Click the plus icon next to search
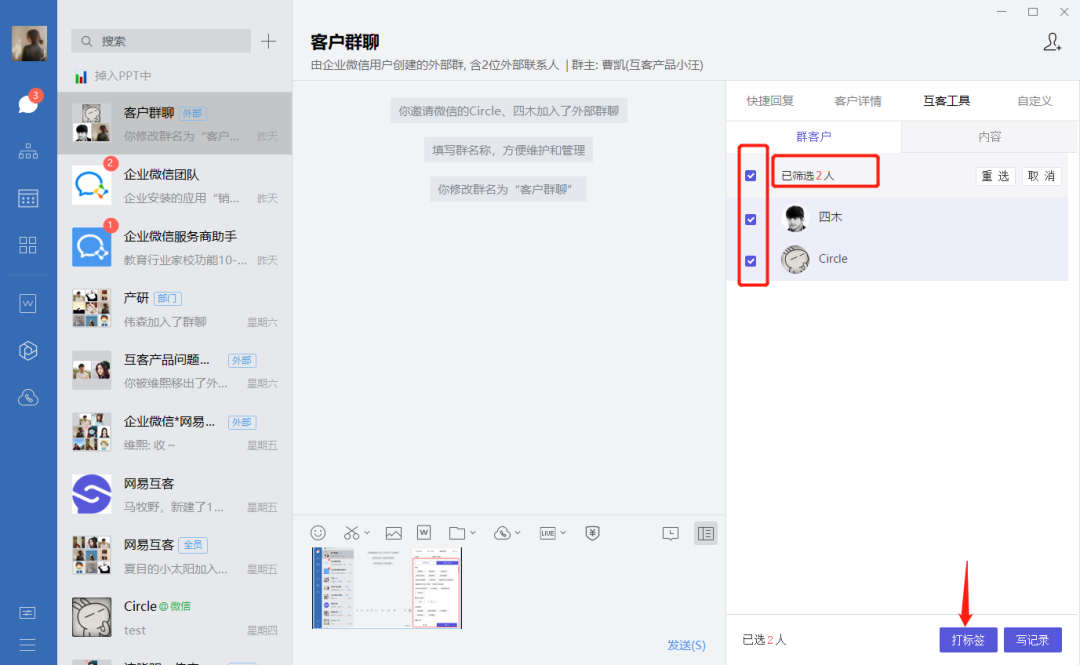Image resolution: width=1080 pixels, height=665 pixels. pyautogui.click(x=269, y=41)
